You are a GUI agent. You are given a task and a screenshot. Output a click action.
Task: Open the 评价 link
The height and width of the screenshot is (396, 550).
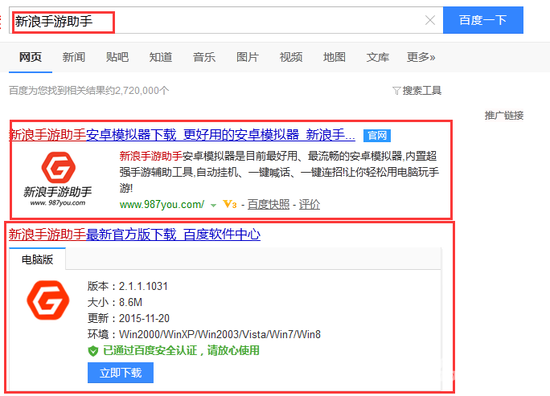(309, 204)
